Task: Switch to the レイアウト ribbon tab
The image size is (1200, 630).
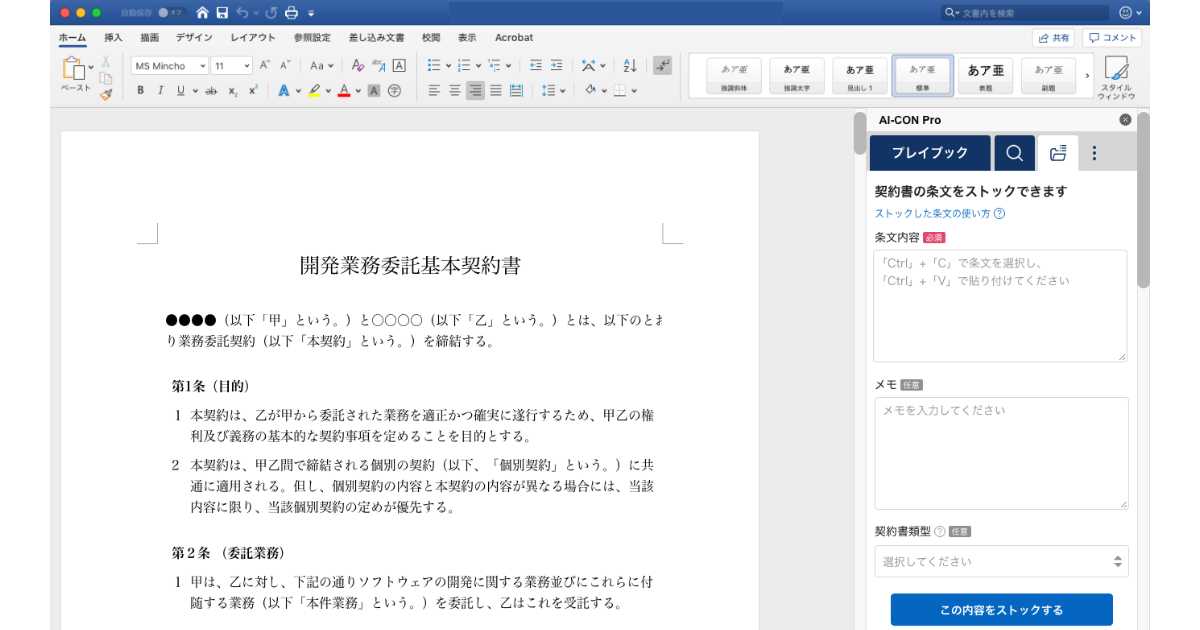Action: (x=253, y=37)
